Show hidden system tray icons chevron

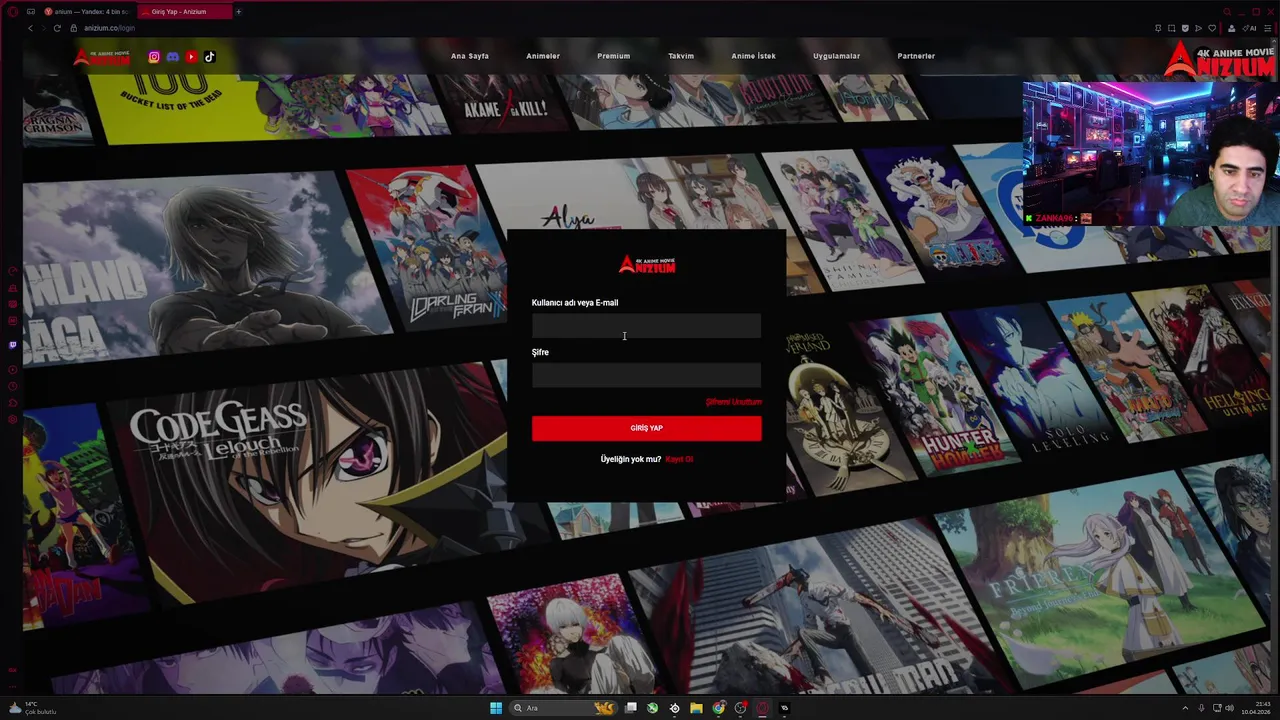1186,708
